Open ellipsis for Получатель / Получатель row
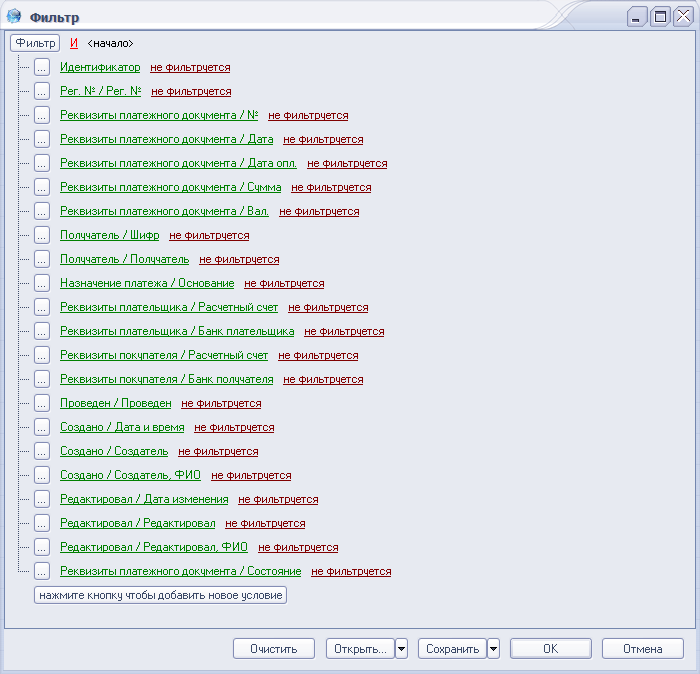Screen dimensions: 700x674 click(42, 259)
